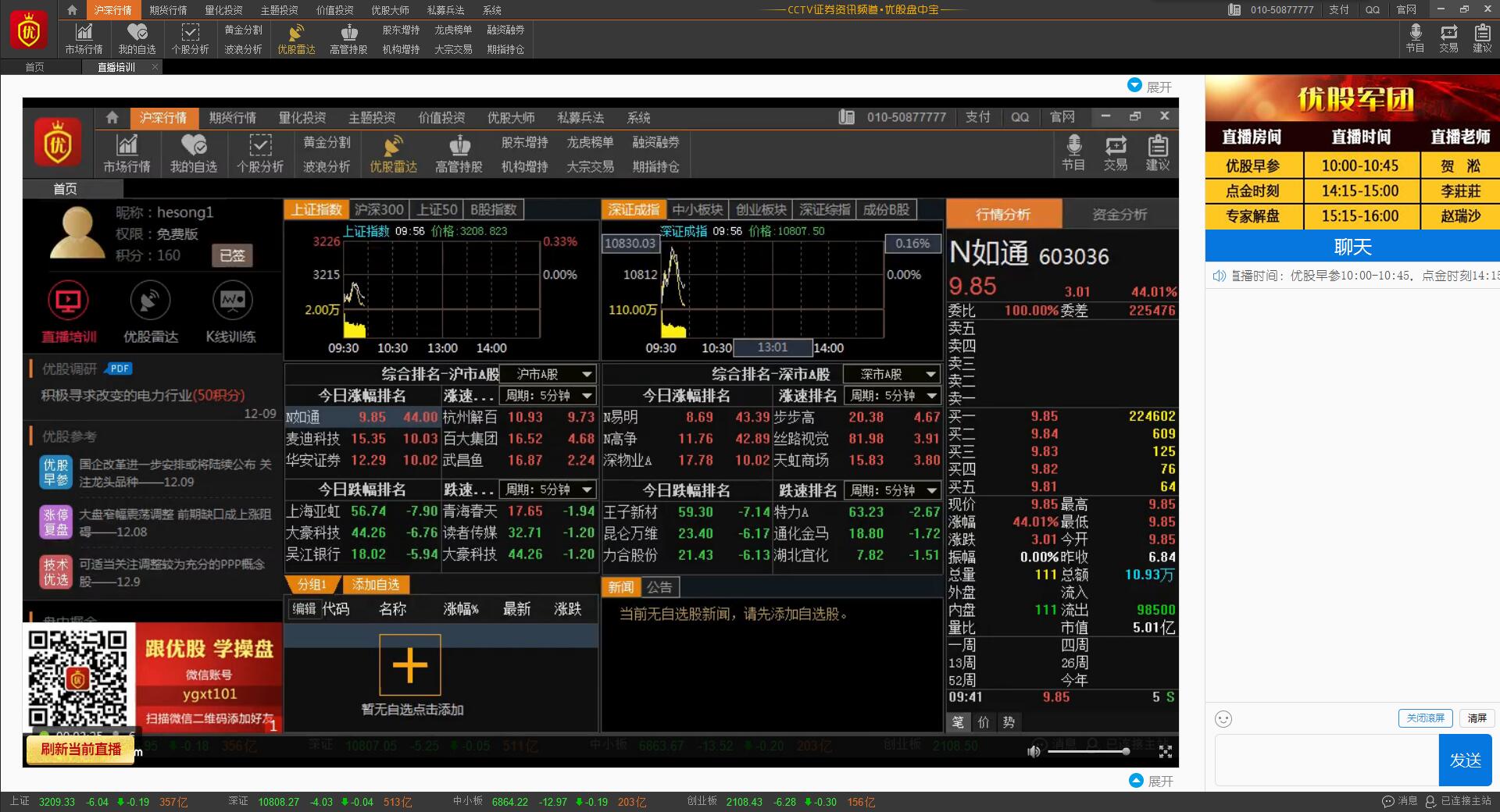Open 市场行情 chart toolbar icon
This screenshot has width=1500, height=812.
pos(84,38)
